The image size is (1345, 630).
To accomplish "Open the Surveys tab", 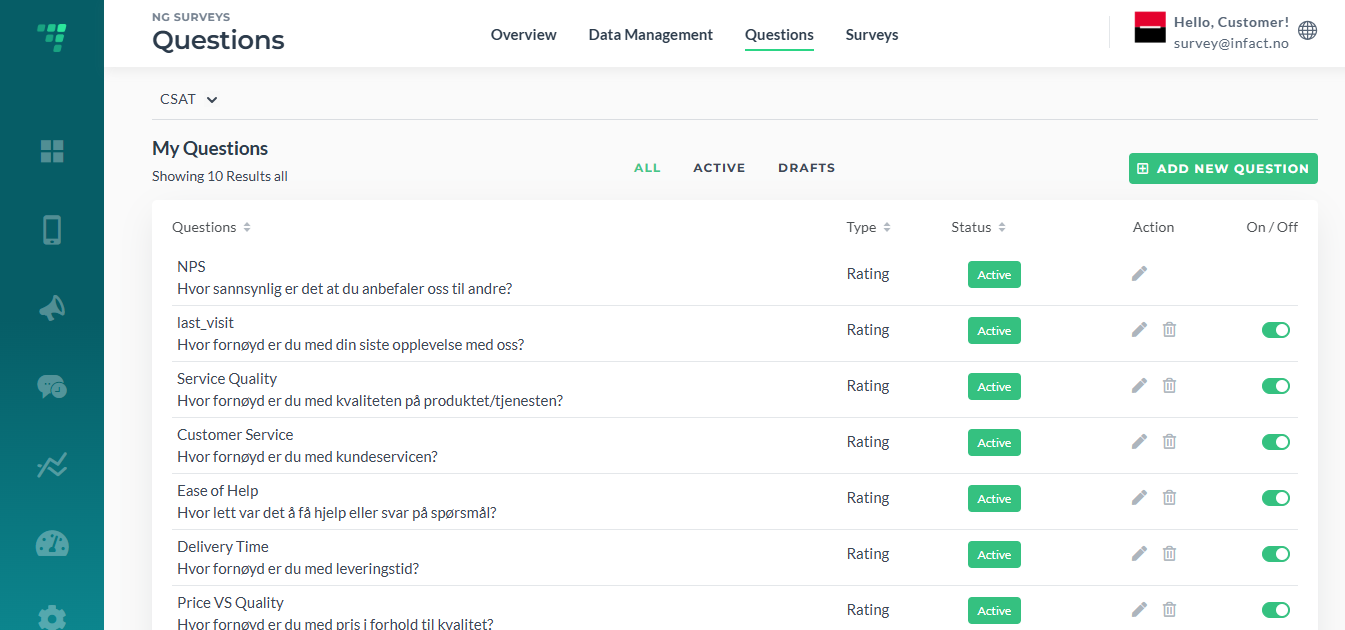I will pos(872,35).
